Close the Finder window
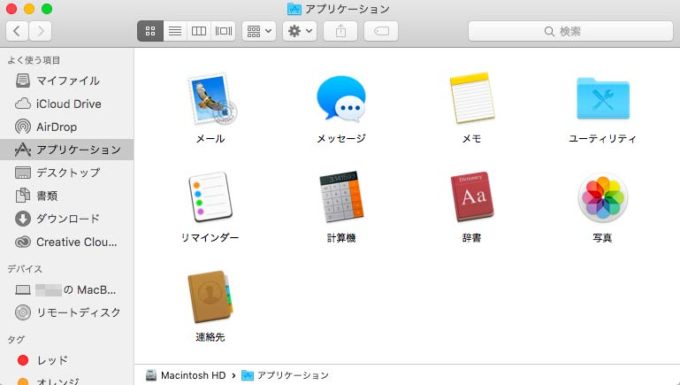Viewport: 680px width, 385px height. tap(12, 9)
